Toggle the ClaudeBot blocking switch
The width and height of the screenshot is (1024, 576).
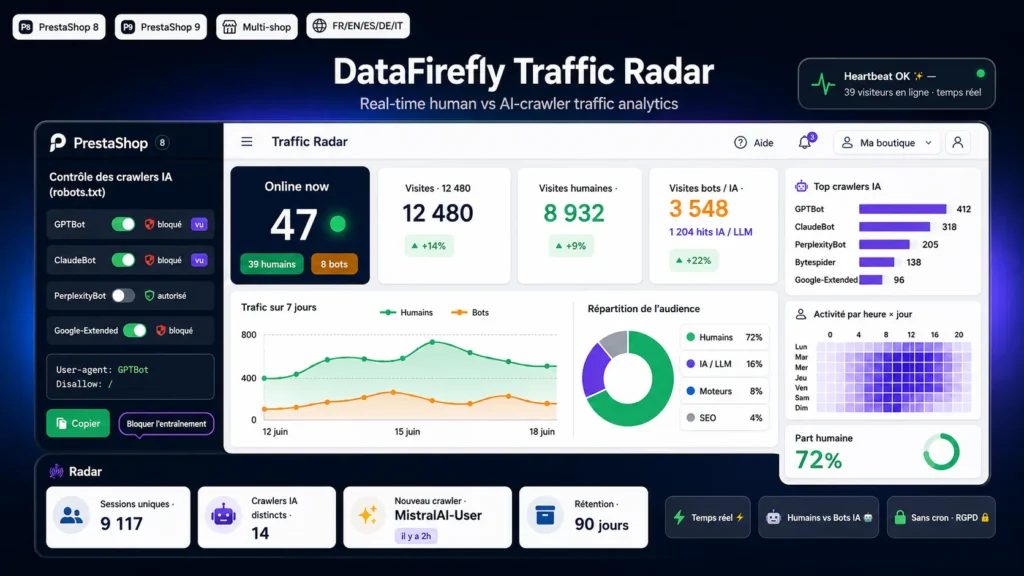point(123,260)
